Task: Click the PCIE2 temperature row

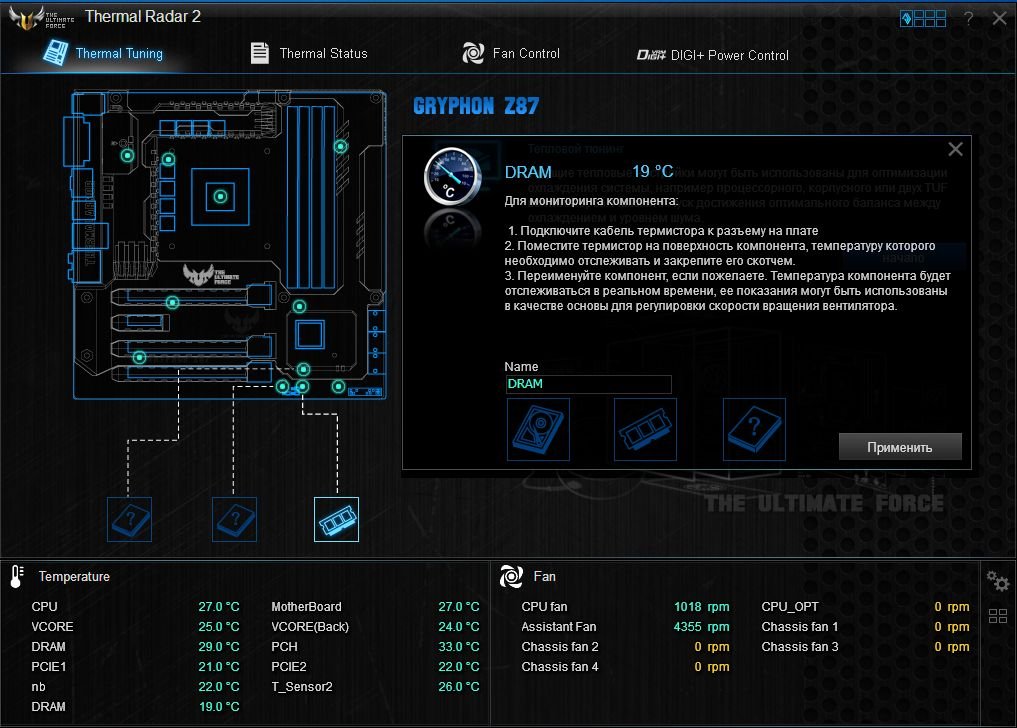Action: pos(375,667)
